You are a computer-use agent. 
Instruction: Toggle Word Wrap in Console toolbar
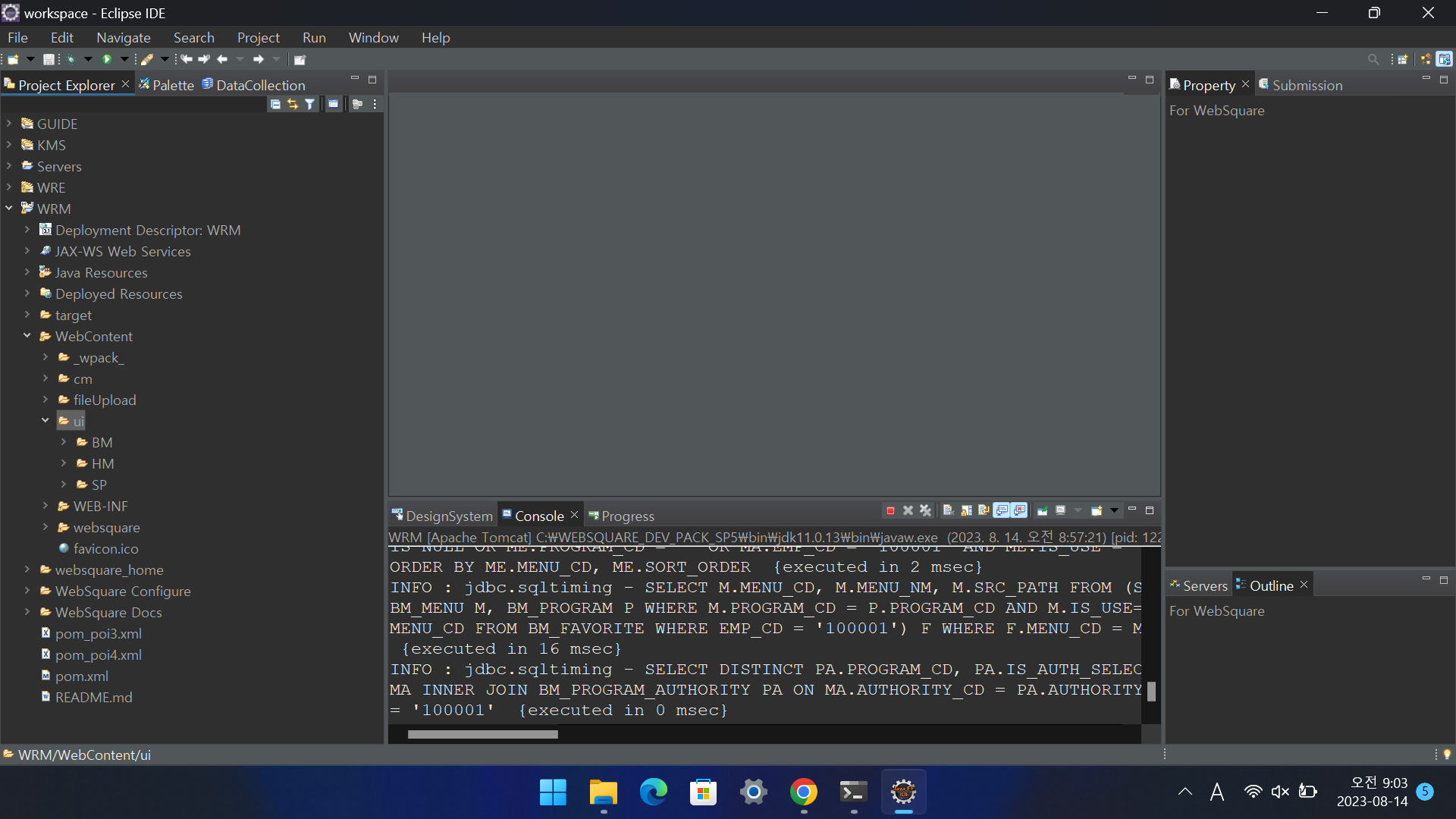coord(984,511)
